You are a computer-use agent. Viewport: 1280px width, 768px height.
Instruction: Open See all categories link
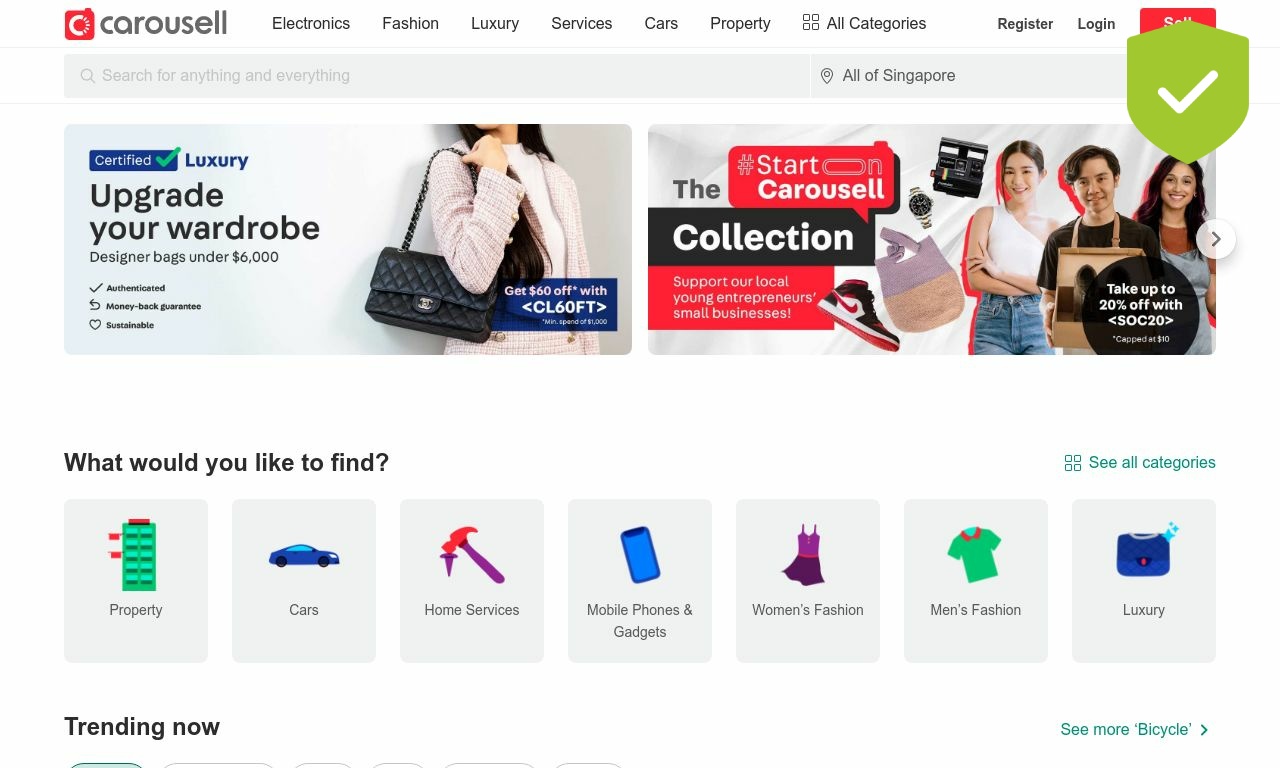[1140, 463]
